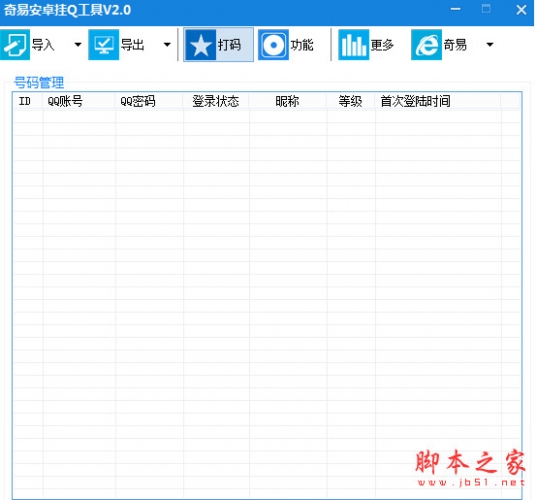This screenshot has height=500, width=537.
Task: Select the 打码 text label
Action: click(x=229, y=45)
